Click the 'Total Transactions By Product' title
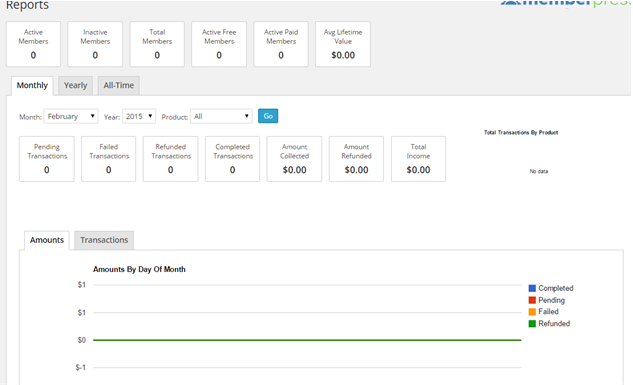The image size is (633, 385). [521, 132]
